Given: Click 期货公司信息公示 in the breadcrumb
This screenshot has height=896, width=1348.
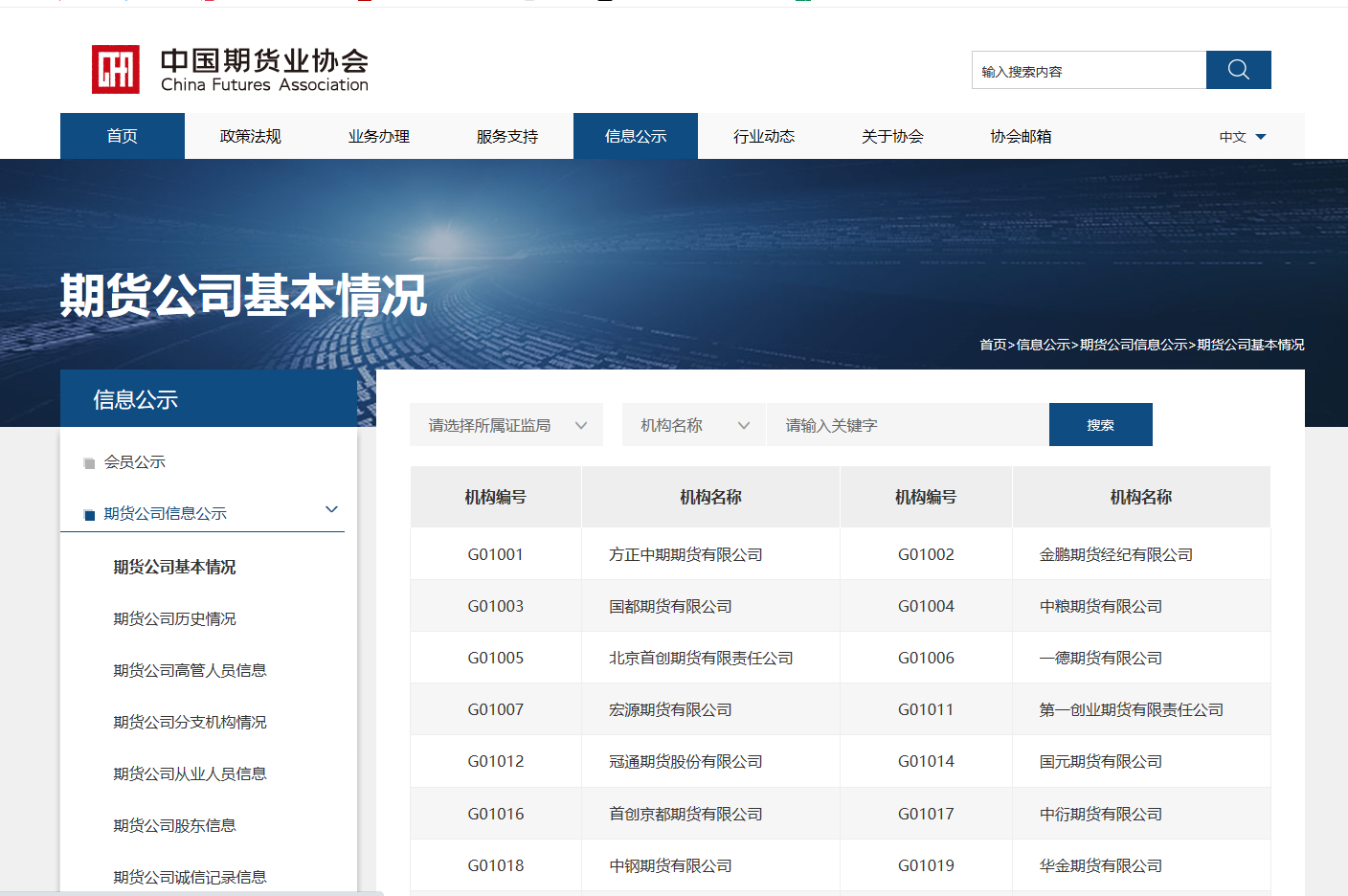Looking at the screenshot, I should point(1134,345).
